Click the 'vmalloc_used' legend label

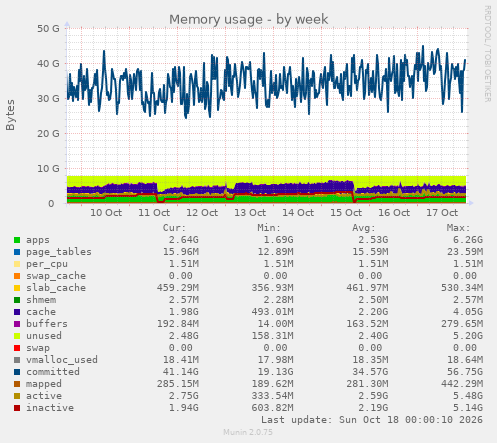coord(62,360)
